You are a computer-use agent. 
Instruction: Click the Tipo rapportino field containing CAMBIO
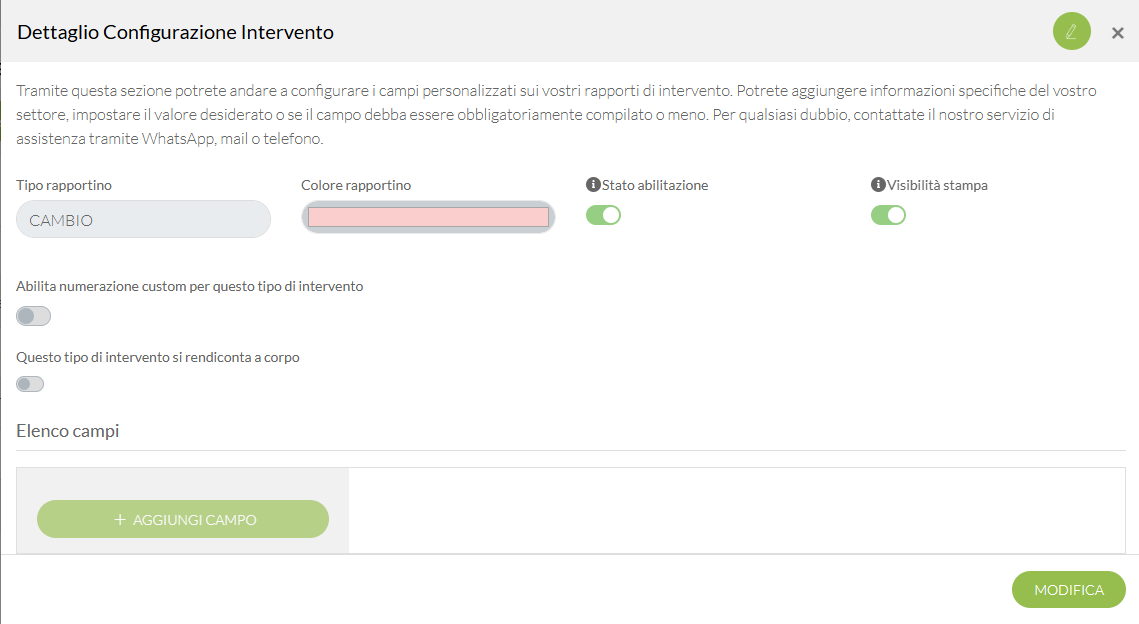pyautogui.click(x=143, y=219)
